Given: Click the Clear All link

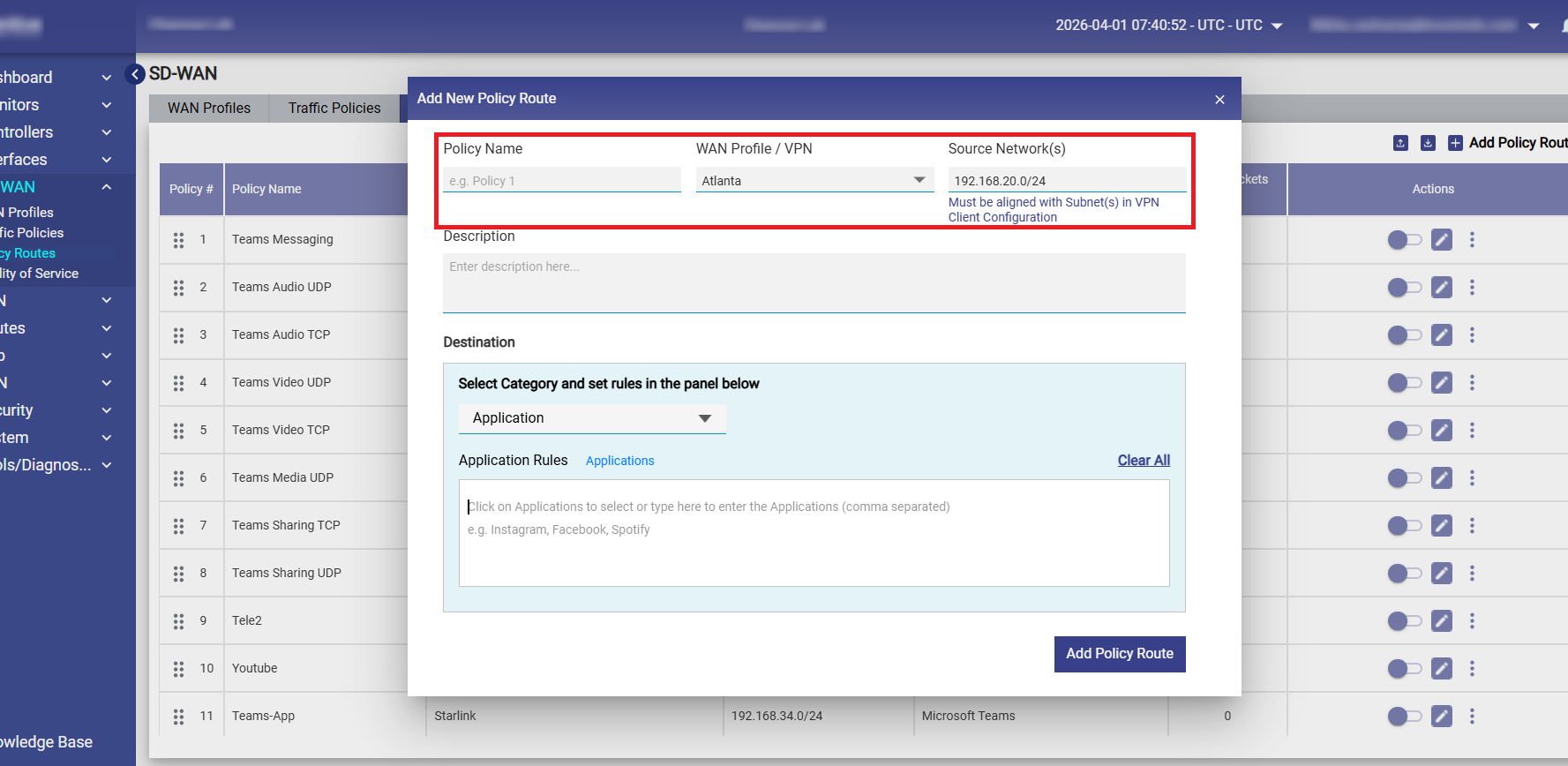Looking at the screenshot, I should point(1143,460).
